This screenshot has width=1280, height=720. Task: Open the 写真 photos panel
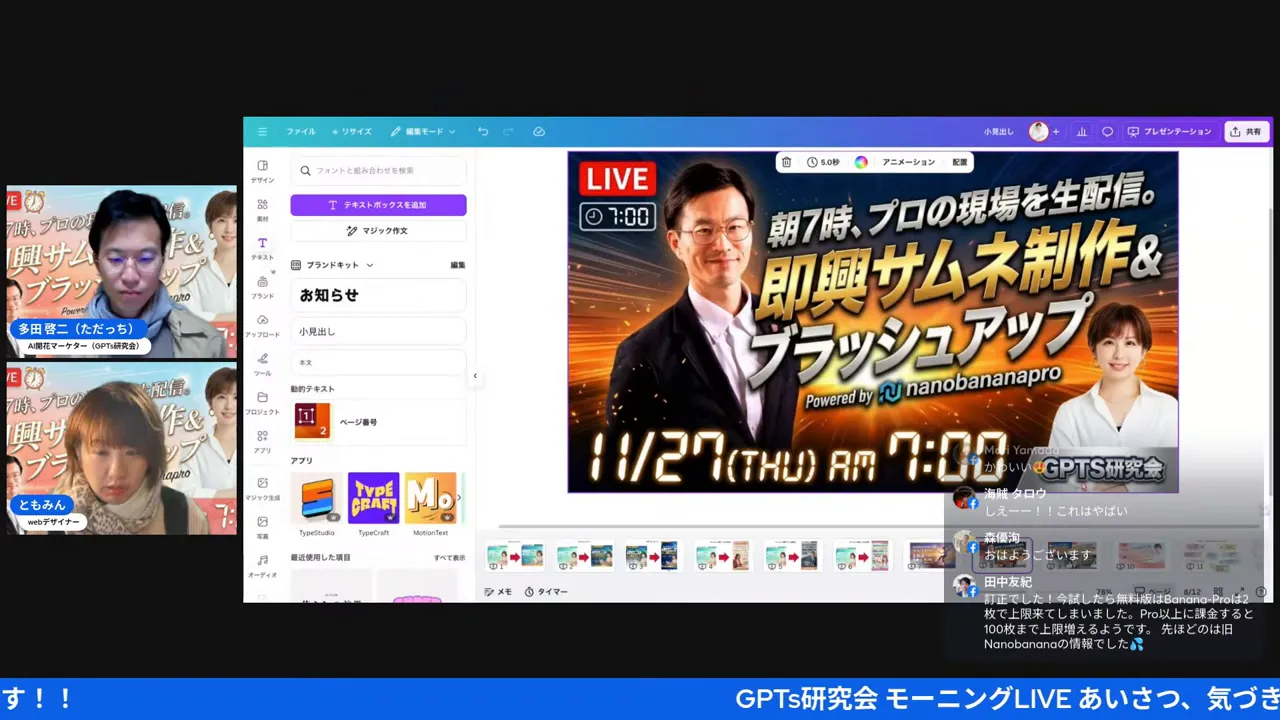262,527
